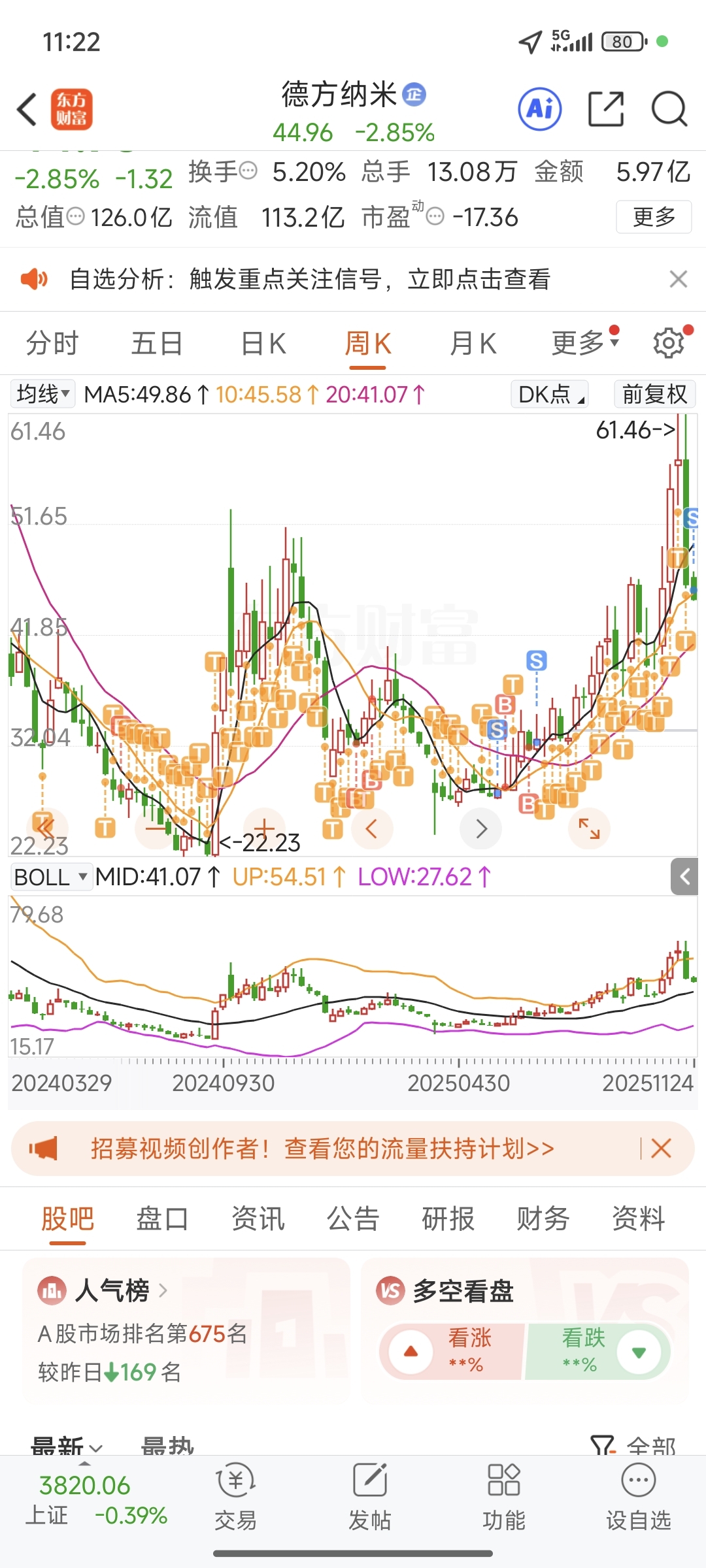Open the 均线 indicator dropdown

click(x=43, y=394)
